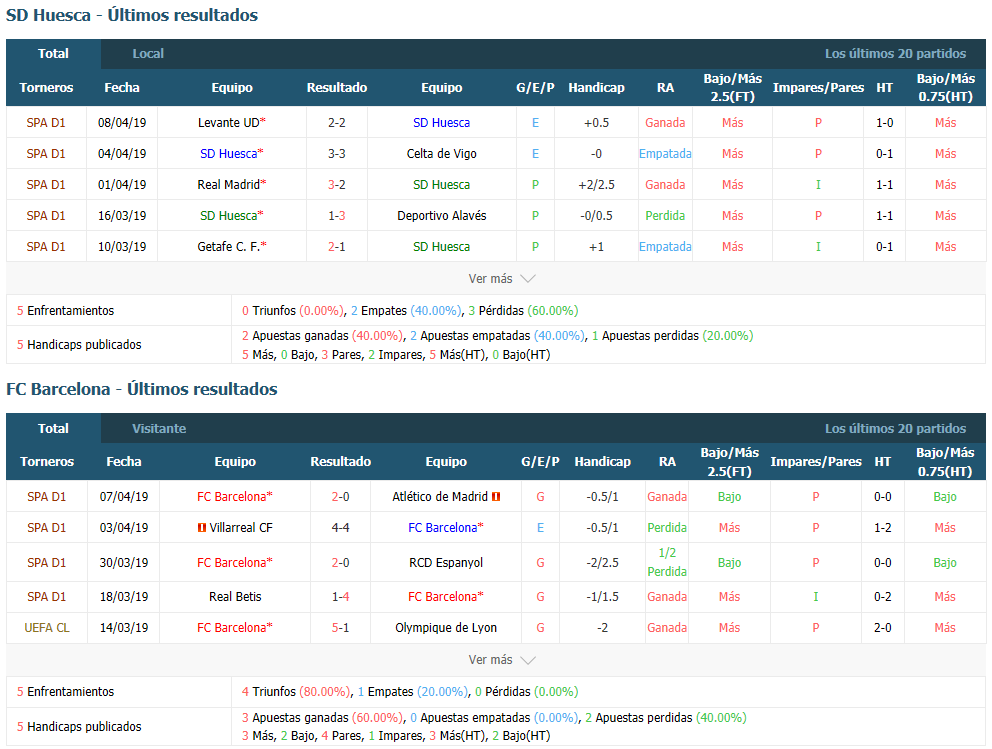
Task: Click 4 Triunfos (80.00%) summary text
Action: [x=295, y=692]
